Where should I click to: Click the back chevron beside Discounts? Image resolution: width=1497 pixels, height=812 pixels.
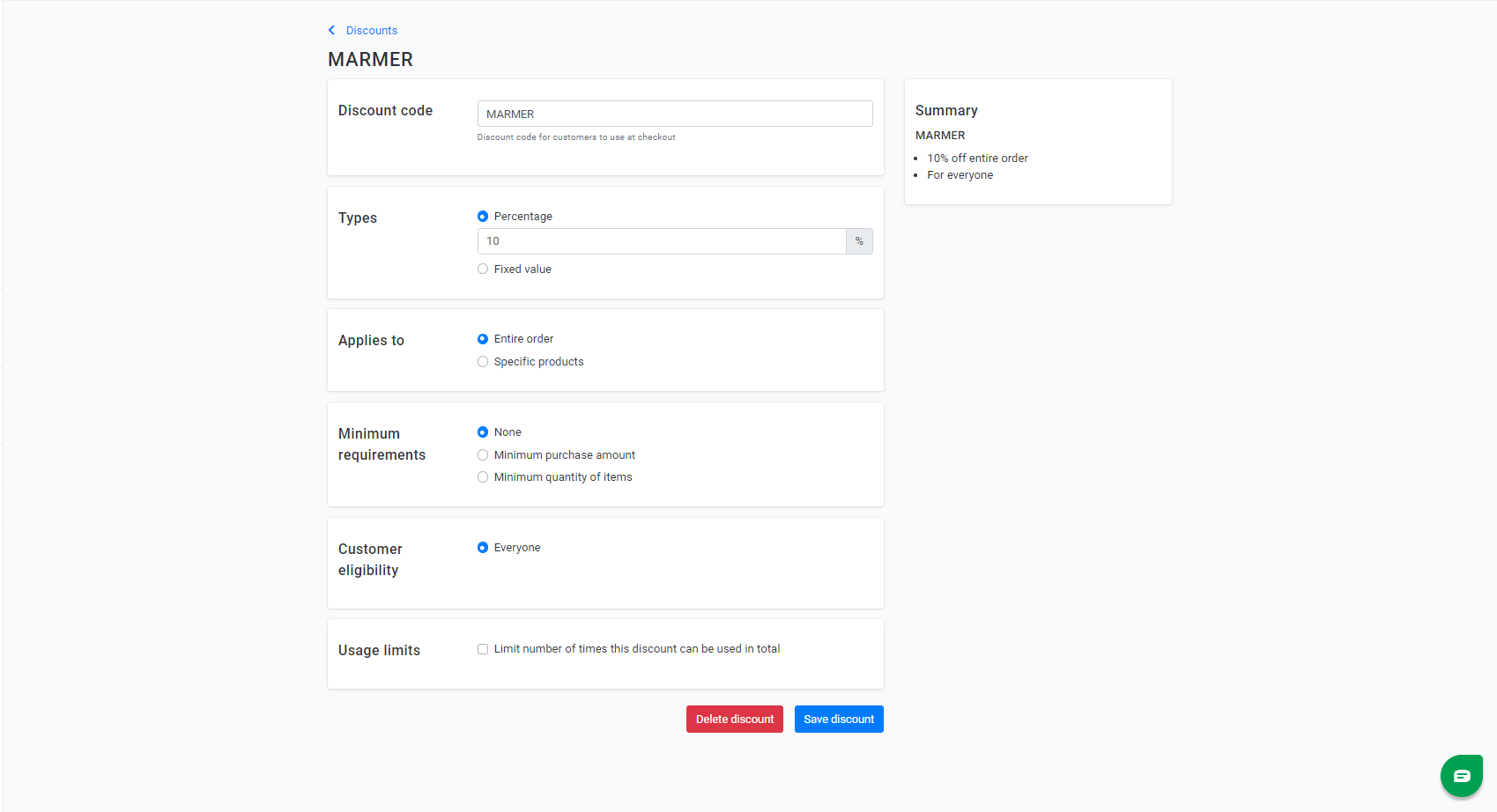pyautogui.click(x=331, y=30)
